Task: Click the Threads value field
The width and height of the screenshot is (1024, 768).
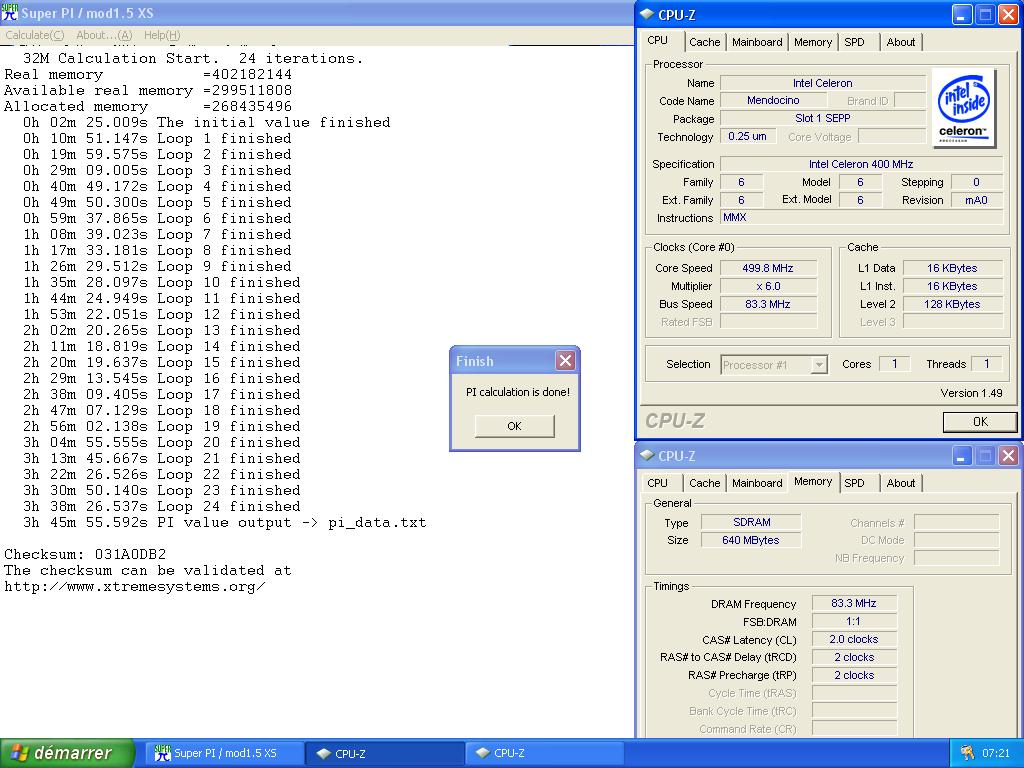Action: tap(986, 364)
